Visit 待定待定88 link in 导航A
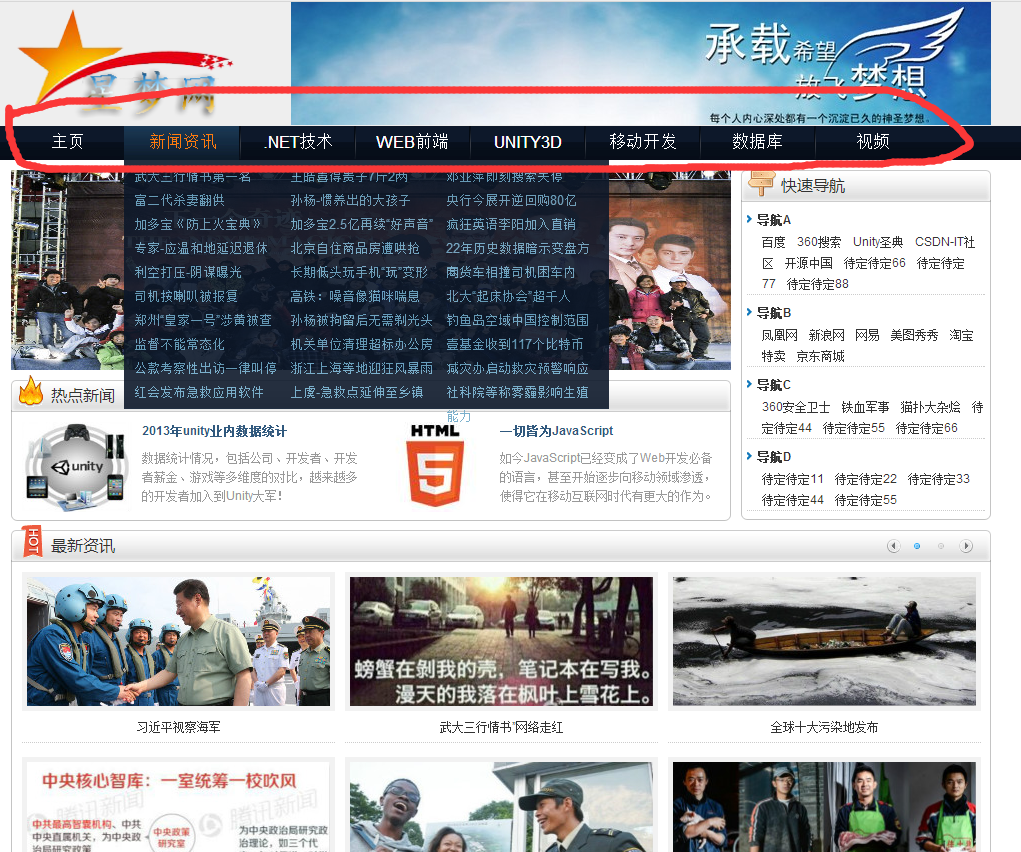 point(818,284)
